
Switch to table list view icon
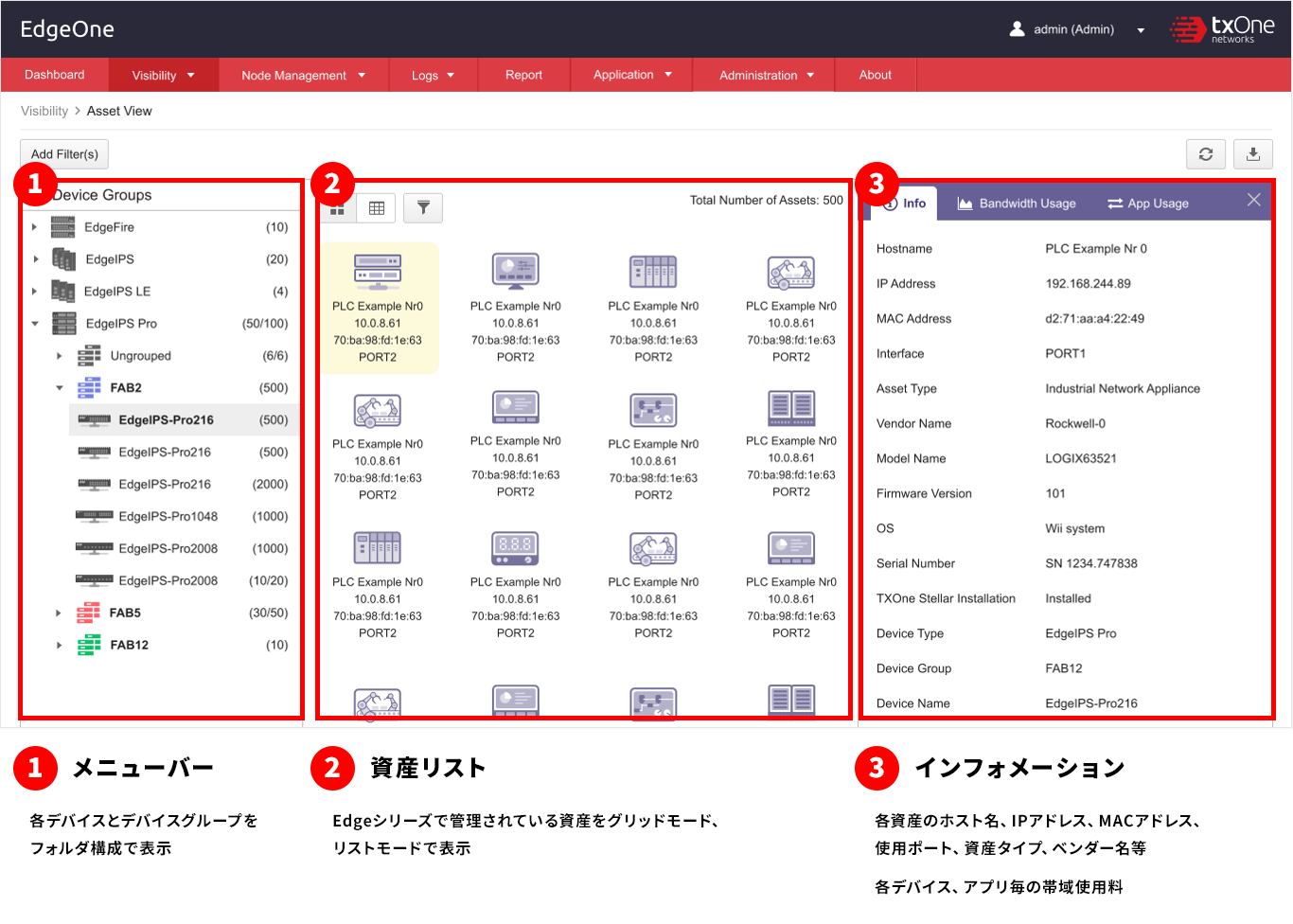[377, 208]
